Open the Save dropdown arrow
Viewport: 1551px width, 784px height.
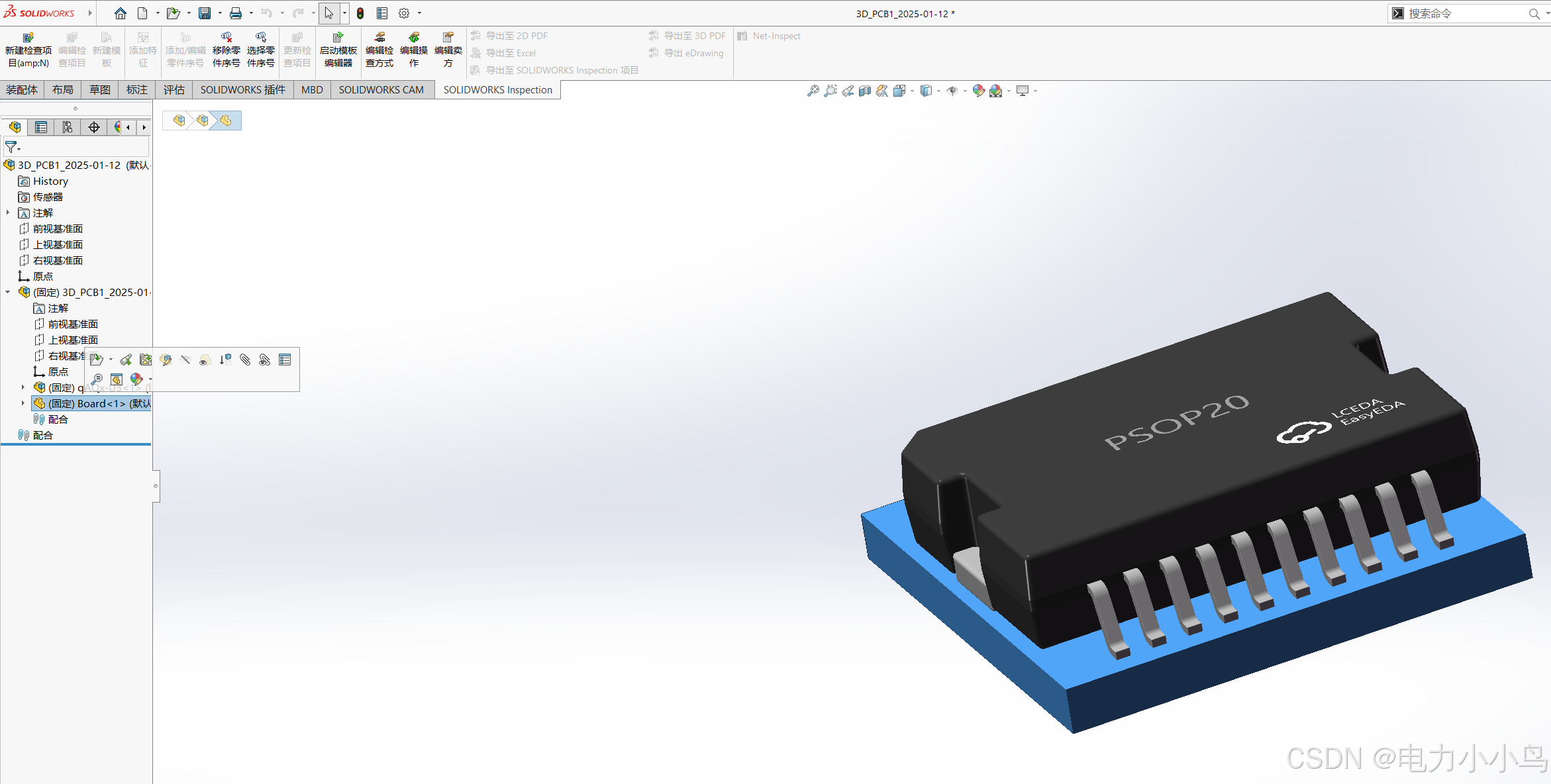pyautogui.click(x=220, y=13)
